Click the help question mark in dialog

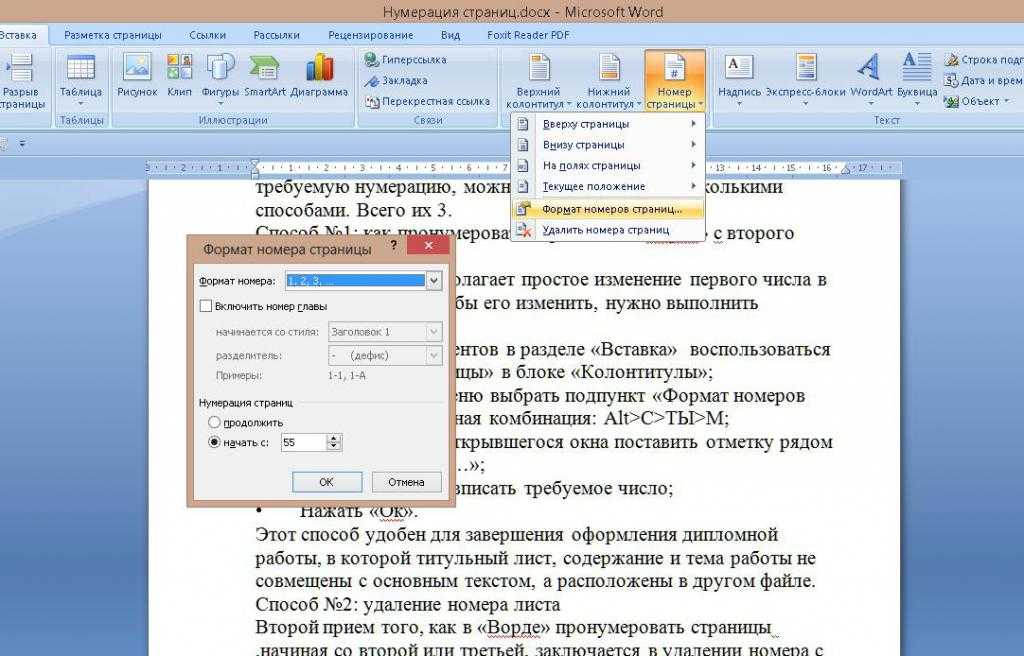point(393,246)
